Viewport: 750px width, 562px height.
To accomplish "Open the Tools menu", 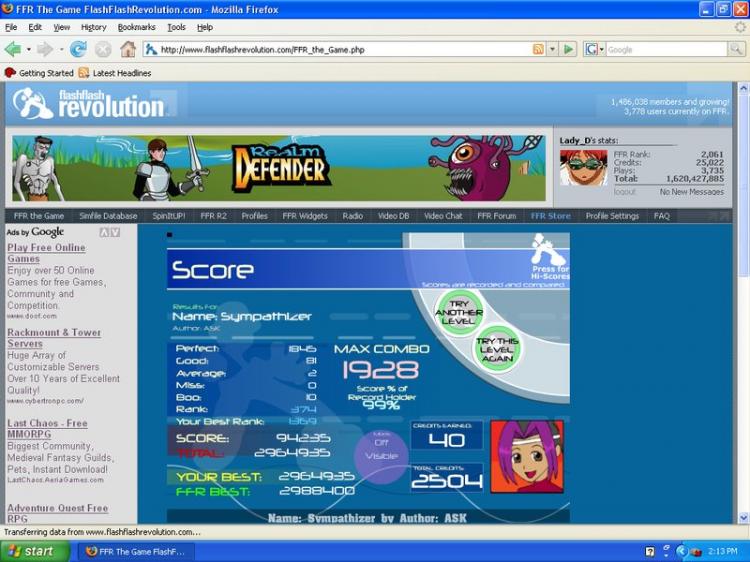I will 176,27.
